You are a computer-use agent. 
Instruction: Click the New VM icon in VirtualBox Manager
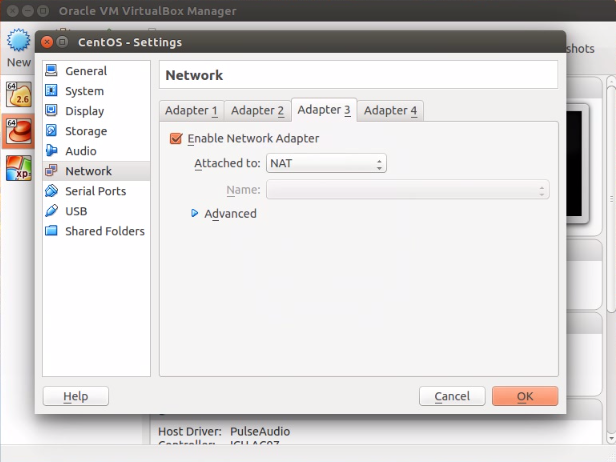[18, 40]
